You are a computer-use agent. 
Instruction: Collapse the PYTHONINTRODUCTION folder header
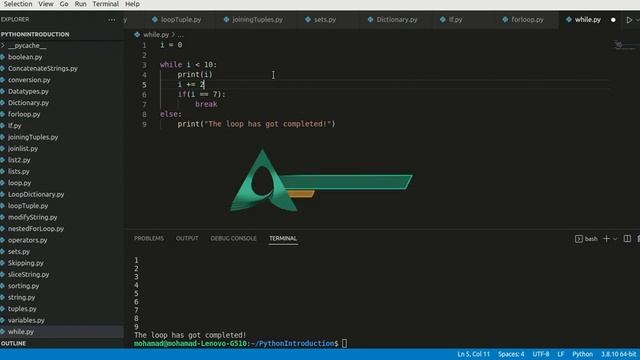tap(35, 34)
